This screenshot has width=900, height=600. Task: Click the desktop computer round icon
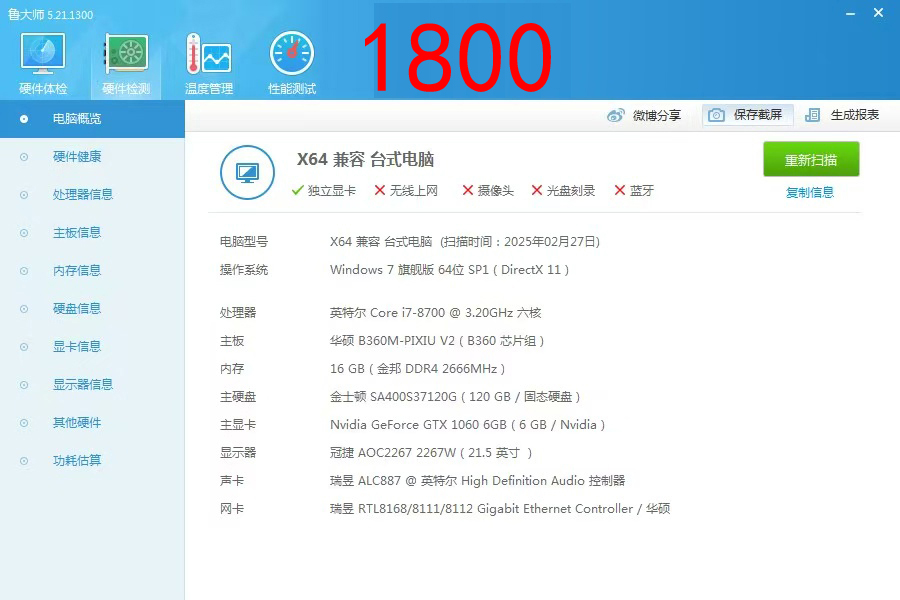(247, 172)
